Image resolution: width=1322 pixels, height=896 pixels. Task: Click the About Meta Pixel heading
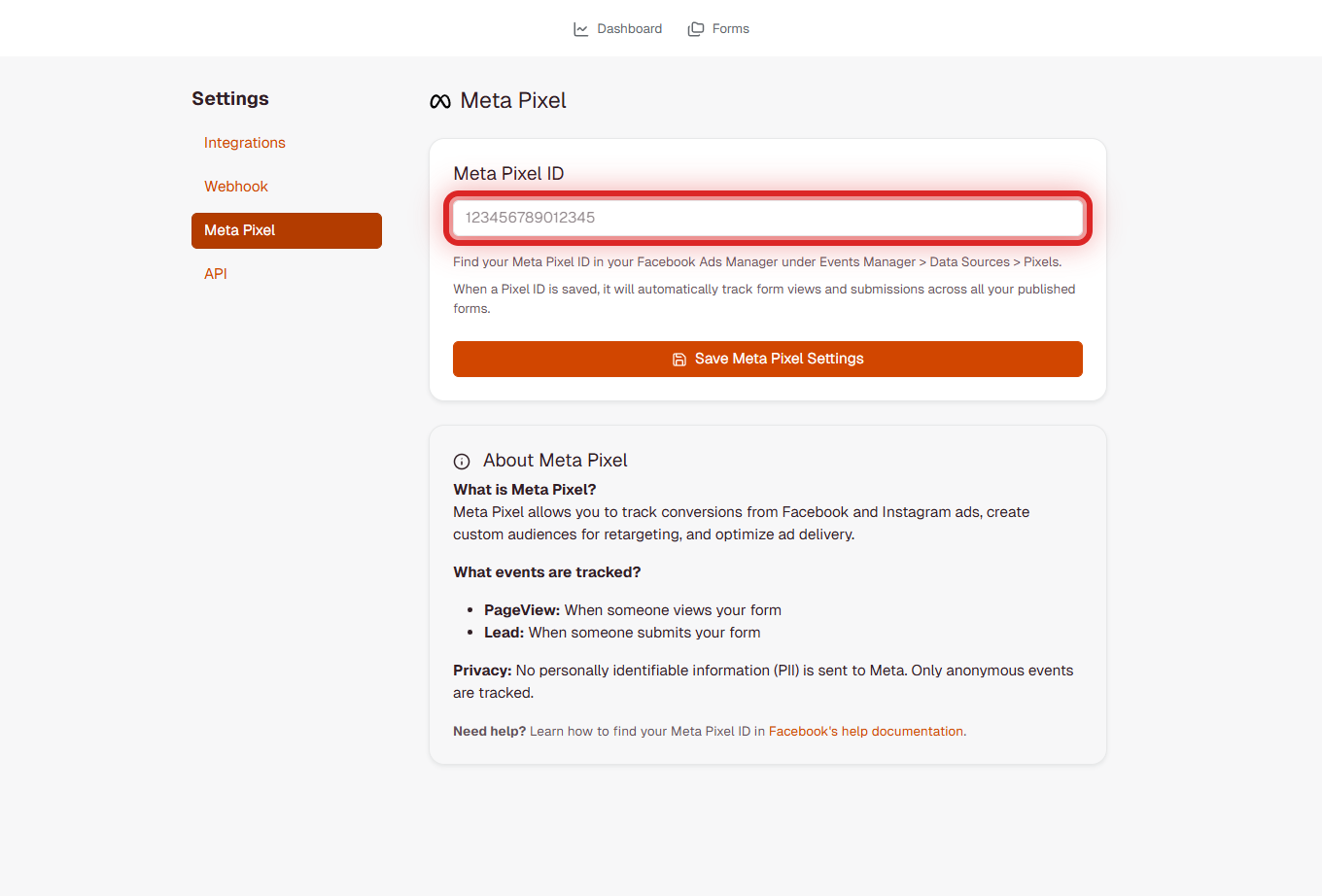[x=555, y=461]
